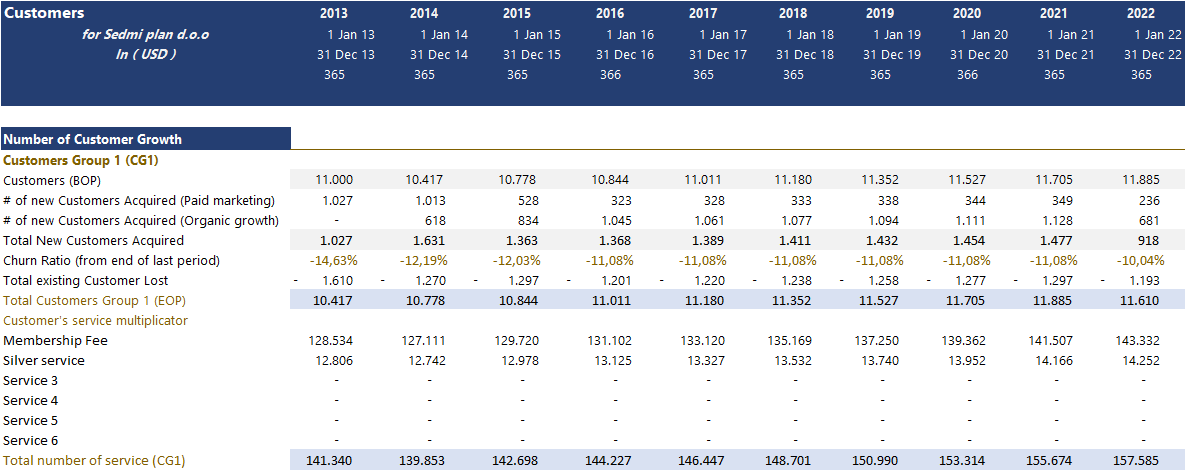Click the 'for Sedmi plan d.o.o' subtitle
This screenshot has width=1185, height=470.
145,35
